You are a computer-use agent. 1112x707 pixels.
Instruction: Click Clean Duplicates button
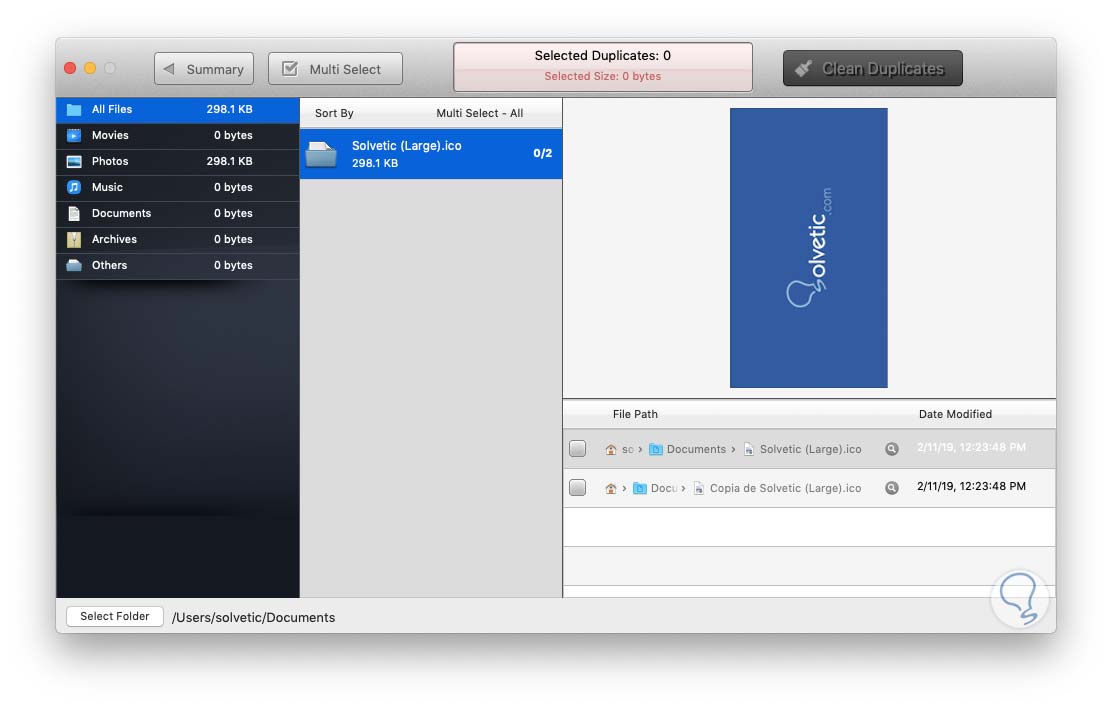[872, 68]
